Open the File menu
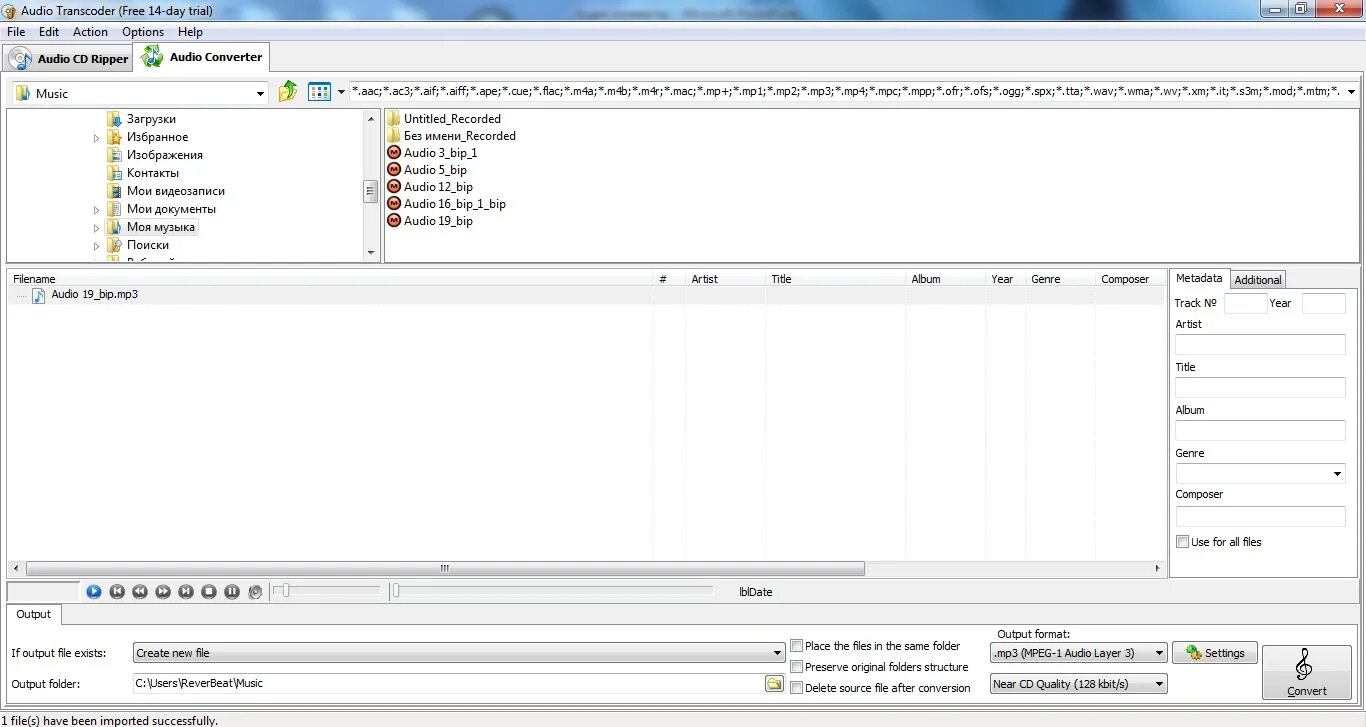The image size is (1366, 727). 16,32
